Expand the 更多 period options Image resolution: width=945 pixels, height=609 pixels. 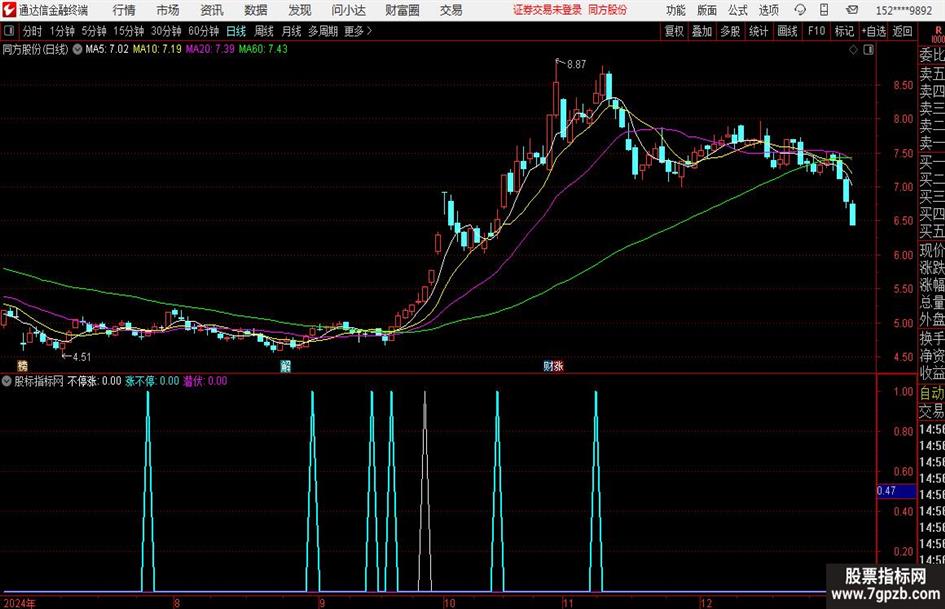point(358,31)
